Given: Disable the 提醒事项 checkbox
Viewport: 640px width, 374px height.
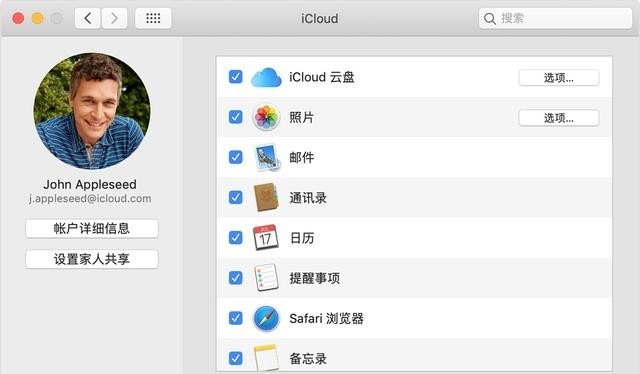Looking at the screenshot, I should 236,278.
